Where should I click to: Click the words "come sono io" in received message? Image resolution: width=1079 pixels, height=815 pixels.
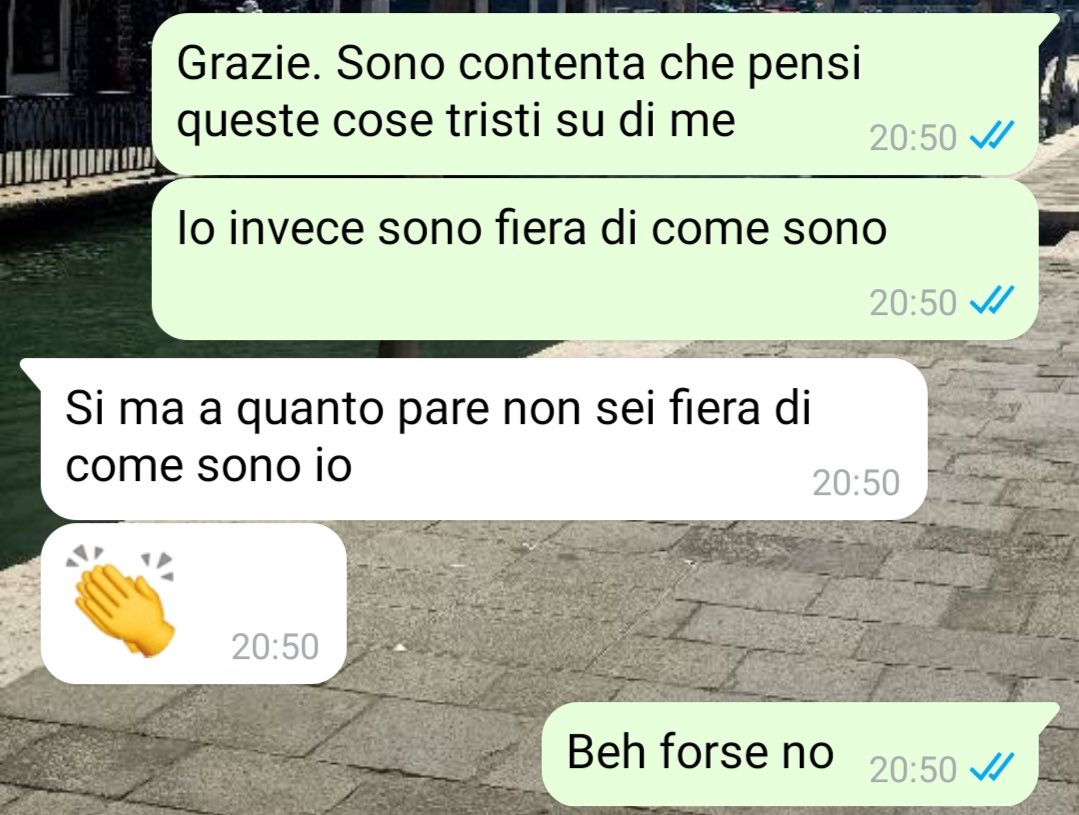(x=209, y=466)
